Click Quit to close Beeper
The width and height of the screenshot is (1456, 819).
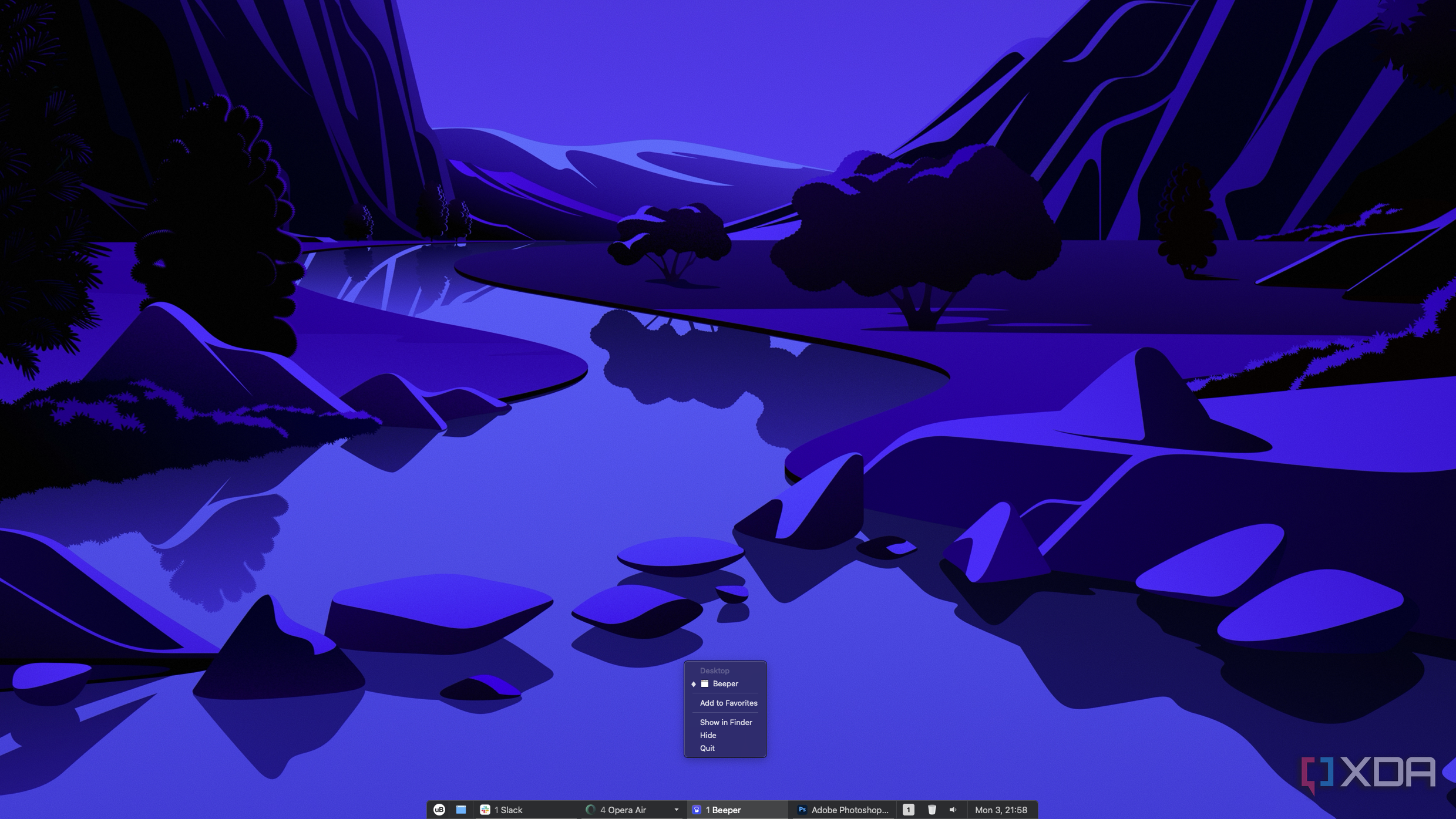point(707,748)
